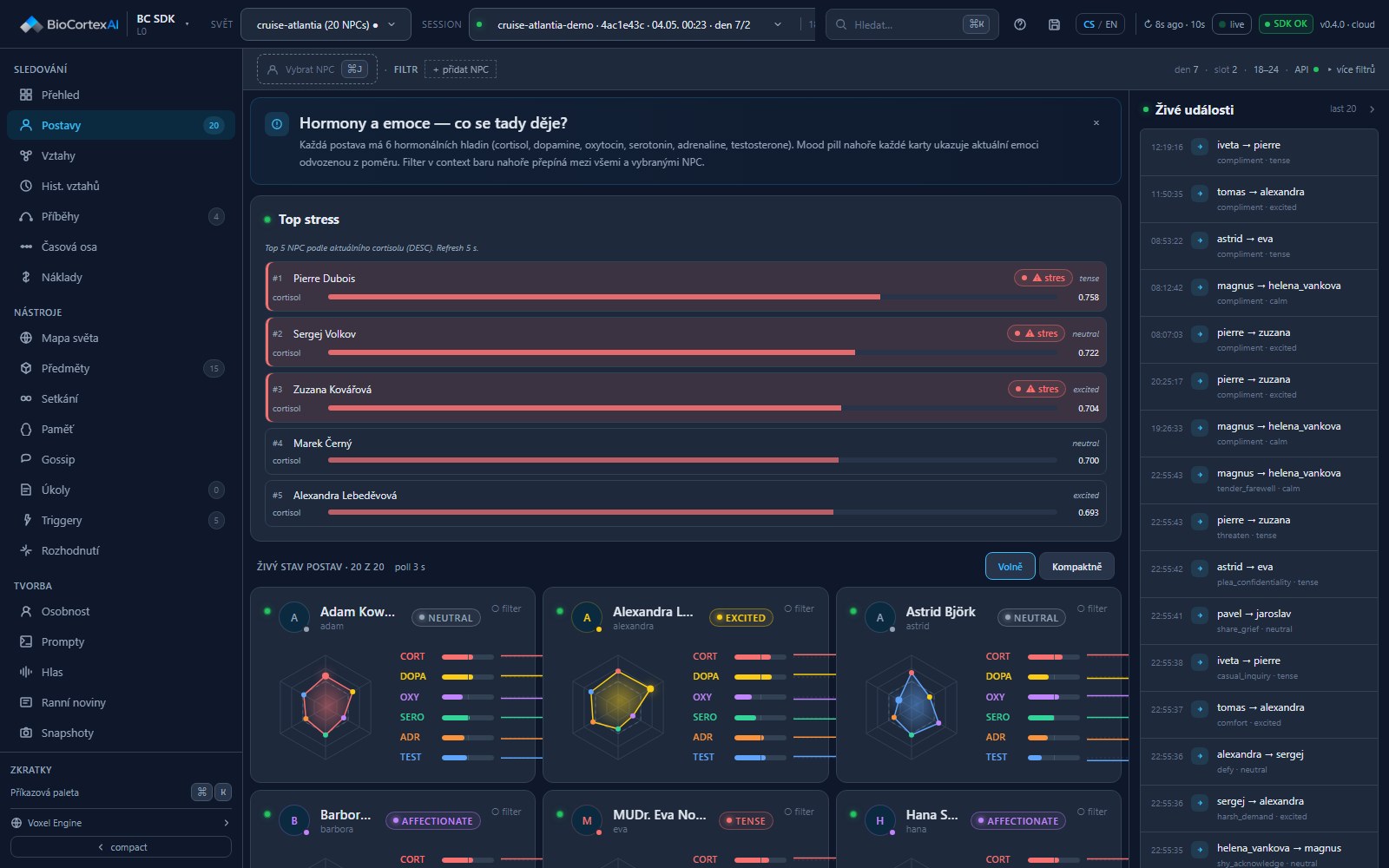1389x868 pixels.
Task: Open Vztahy relationships icon in sidebar
Action: [x=26, y=155]
